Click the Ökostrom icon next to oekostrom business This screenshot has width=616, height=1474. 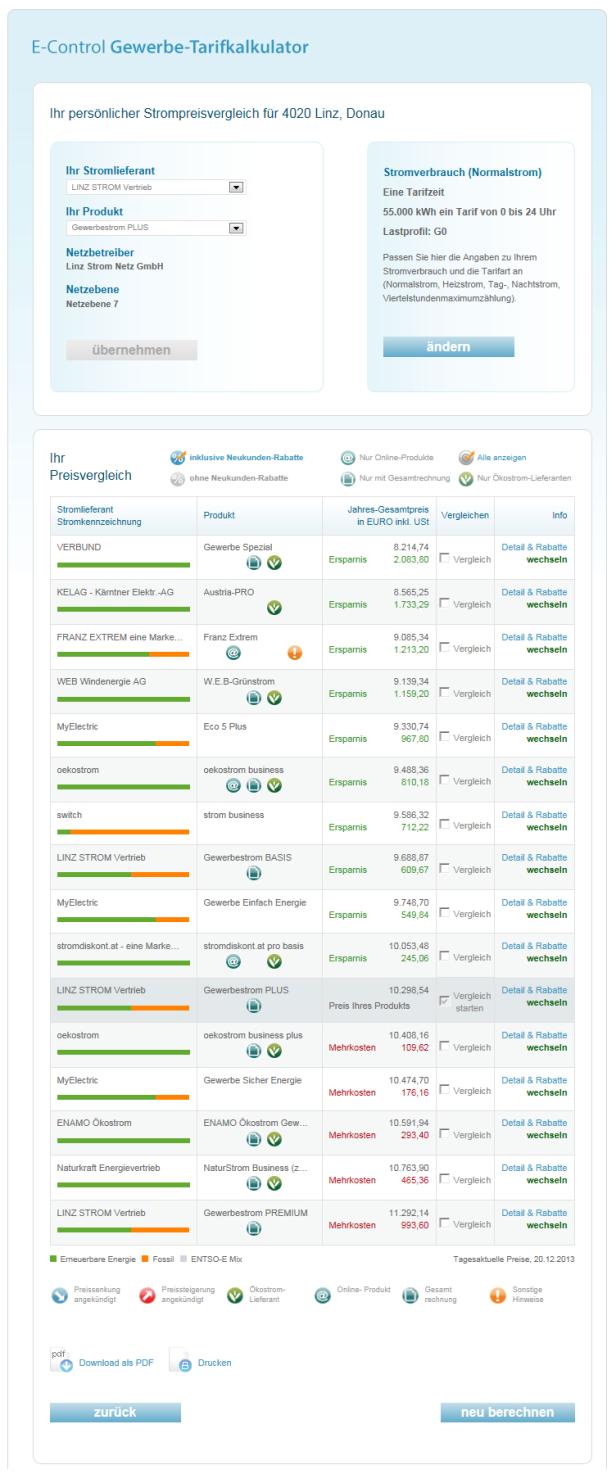tap(274, 786)
